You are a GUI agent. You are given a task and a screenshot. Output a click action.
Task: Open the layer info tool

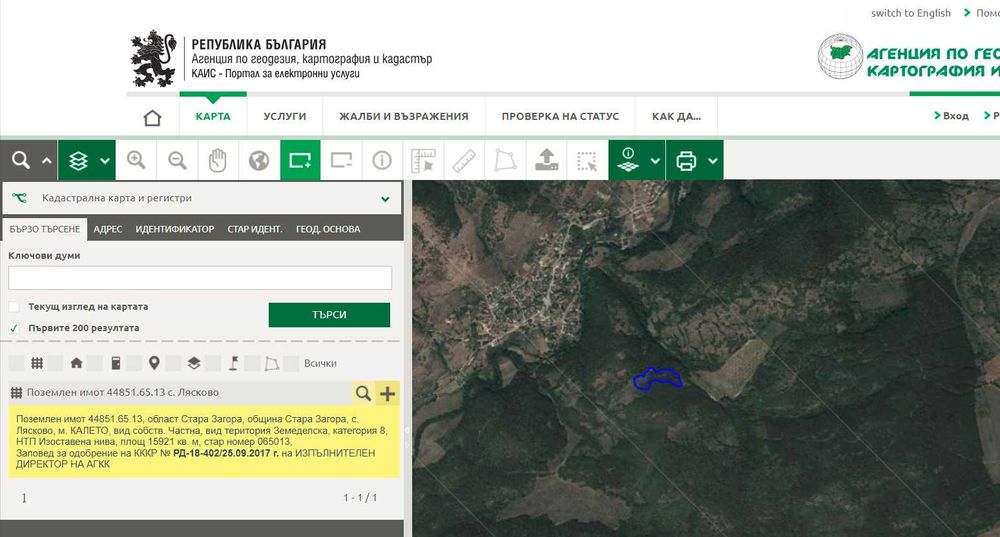pos(628,160)
